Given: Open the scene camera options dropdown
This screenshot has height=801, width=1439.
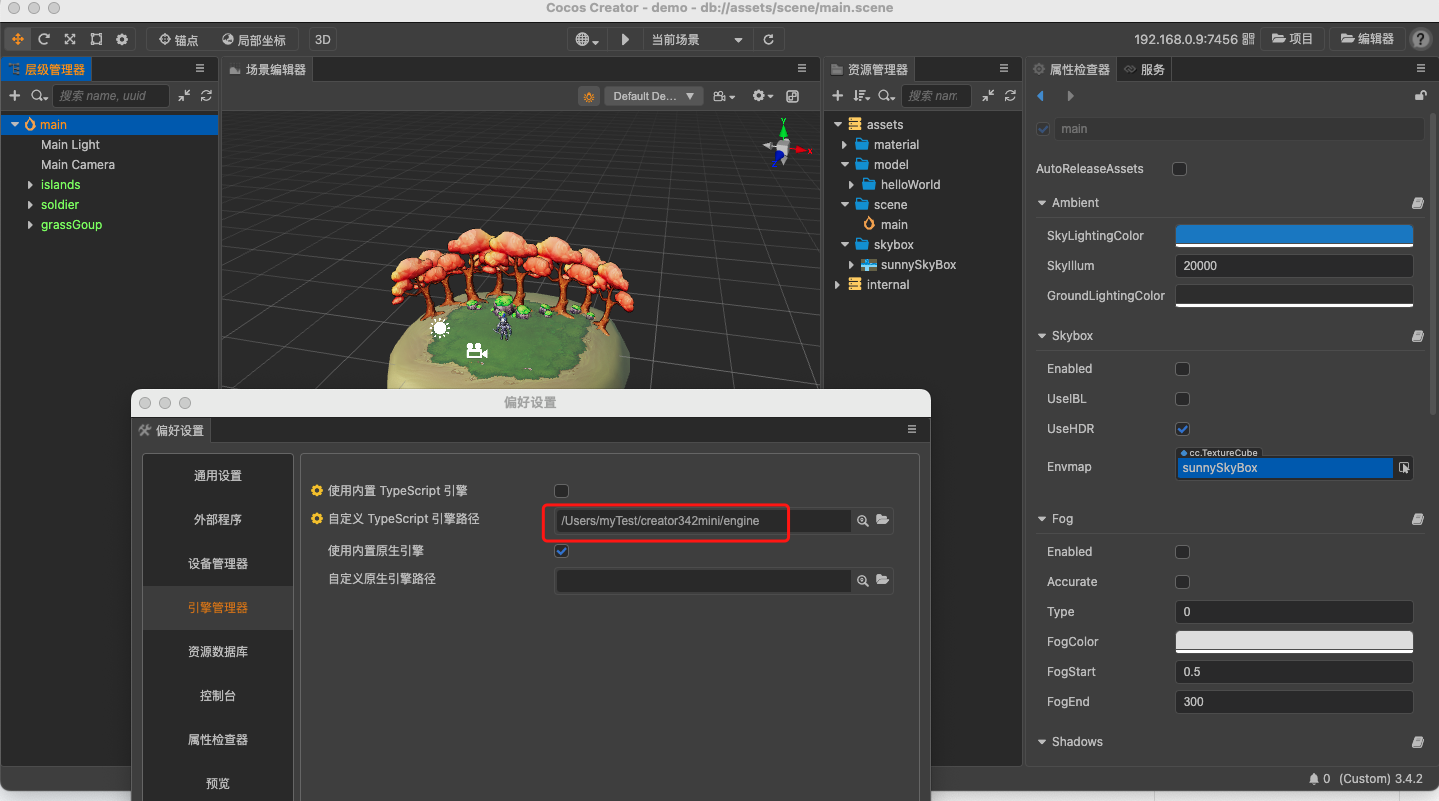Looking at the screenshot, I should tap(724, 96).
